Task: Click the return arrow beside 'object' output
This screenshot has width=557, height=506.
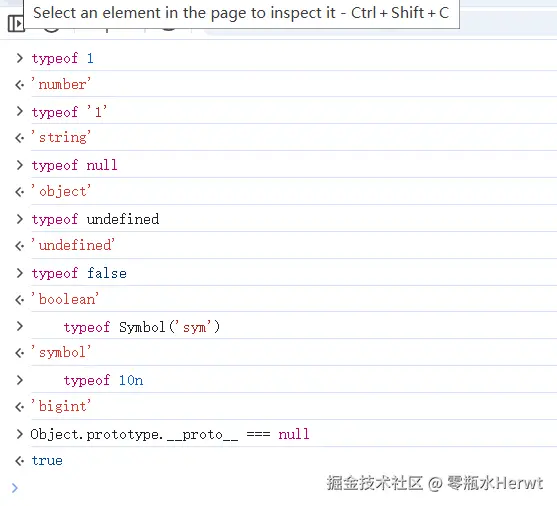Action: (x=20, y=192)
